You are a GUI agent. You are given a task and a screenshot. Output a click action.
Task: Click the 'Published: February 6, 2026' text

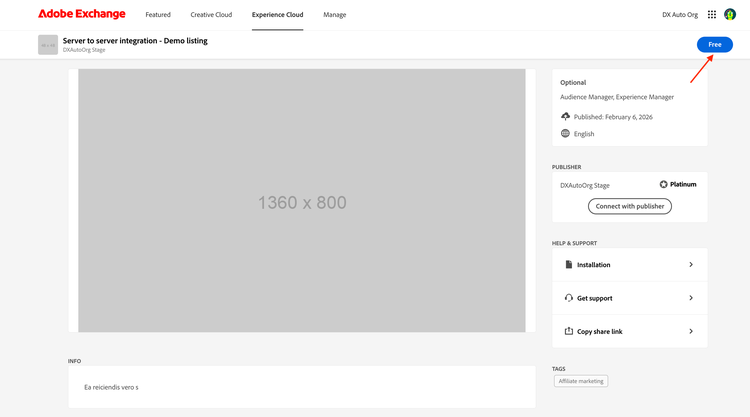[x=613, y=117]
